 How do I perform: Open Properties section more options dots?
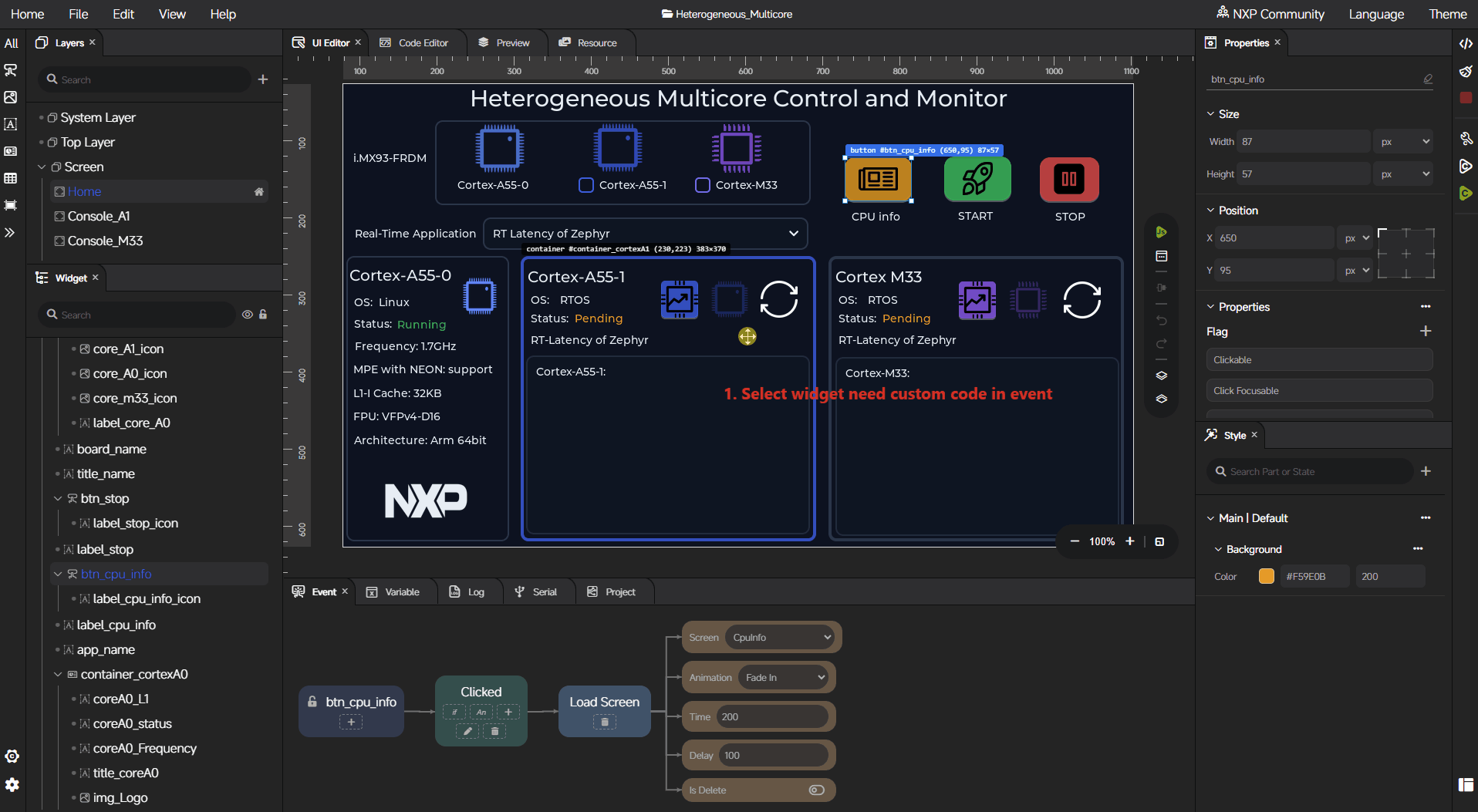(1426, 306)
